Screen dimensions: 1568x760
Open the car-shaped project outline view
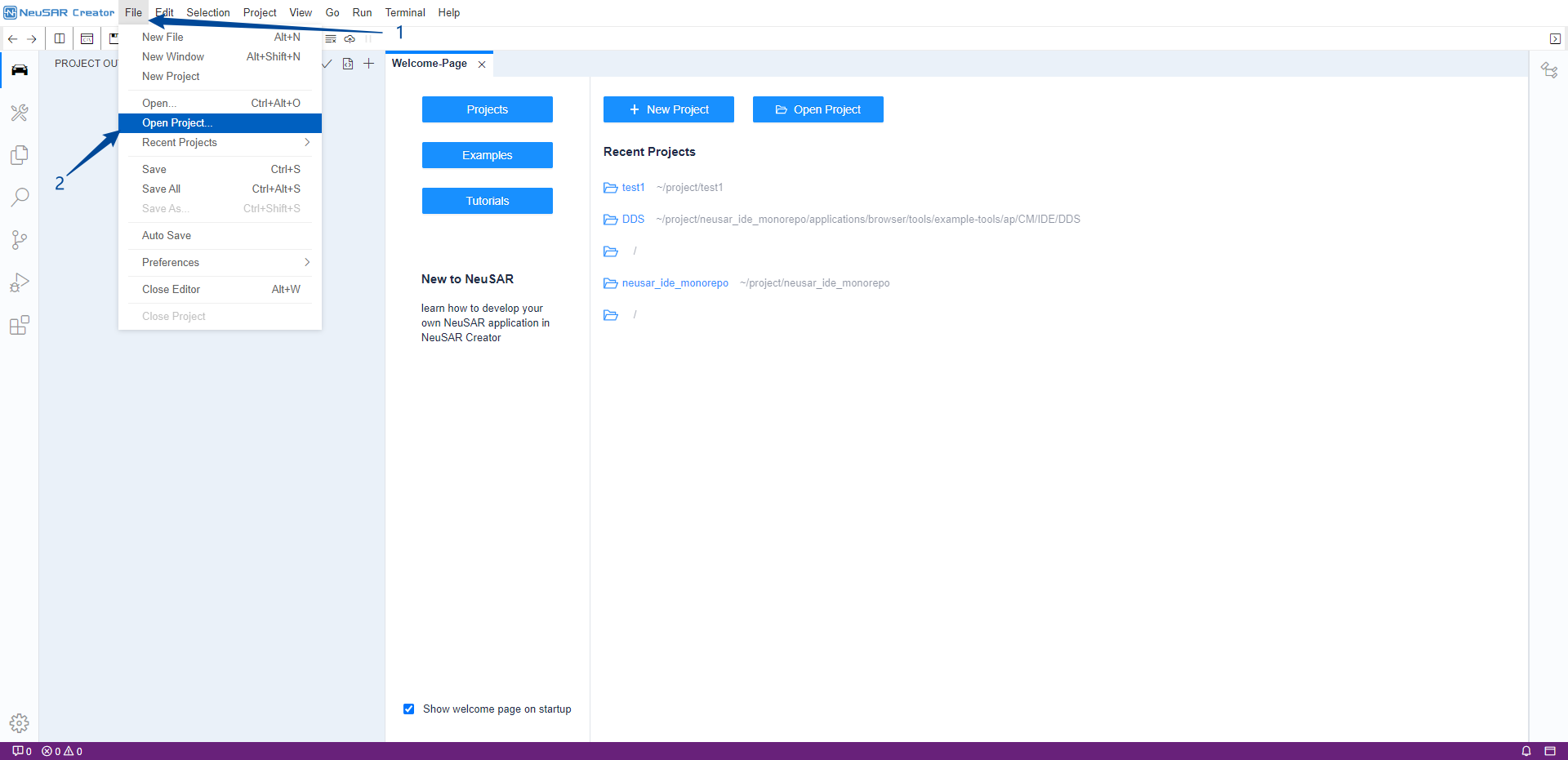coord(20,70)
